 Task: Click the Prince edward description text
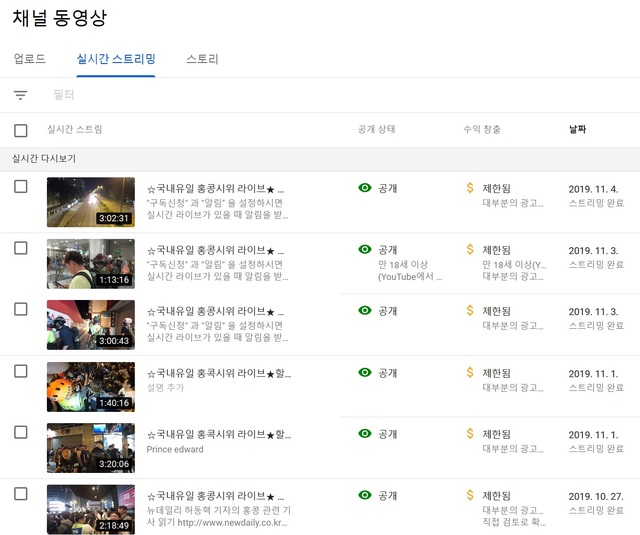pos(175,449)
